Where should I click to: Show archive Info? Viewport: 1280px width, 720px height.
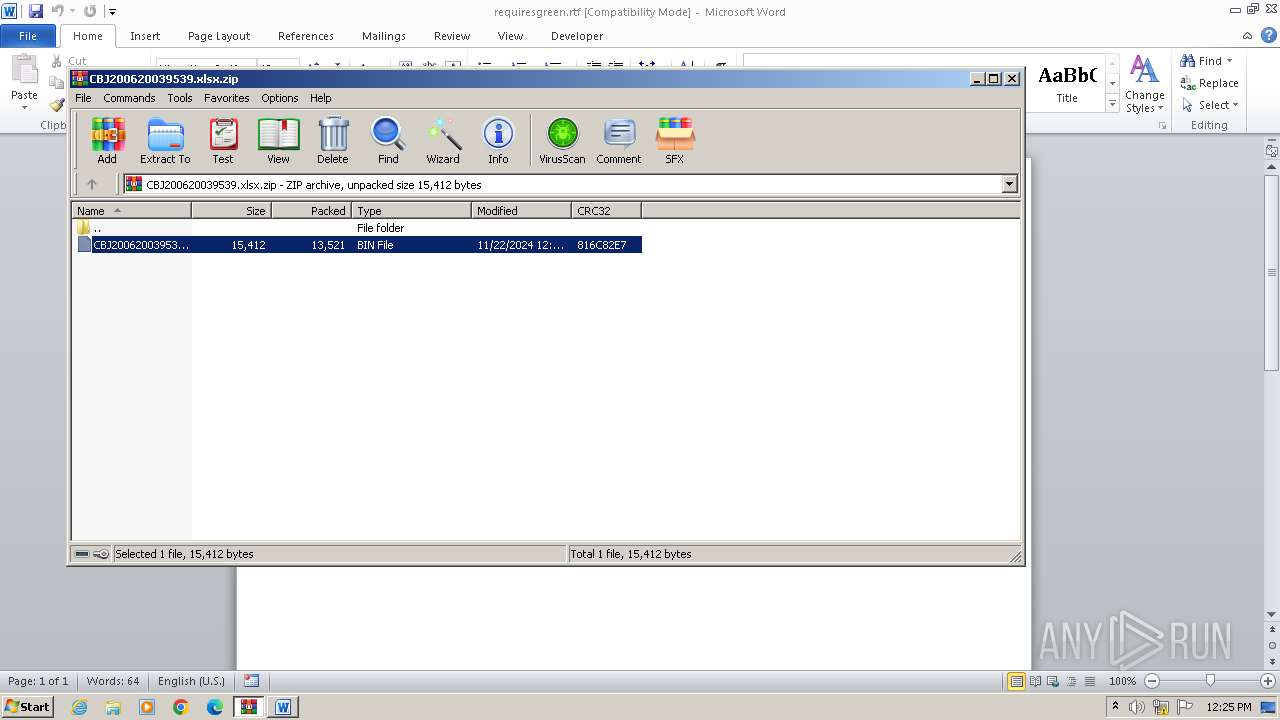point(498,141)
